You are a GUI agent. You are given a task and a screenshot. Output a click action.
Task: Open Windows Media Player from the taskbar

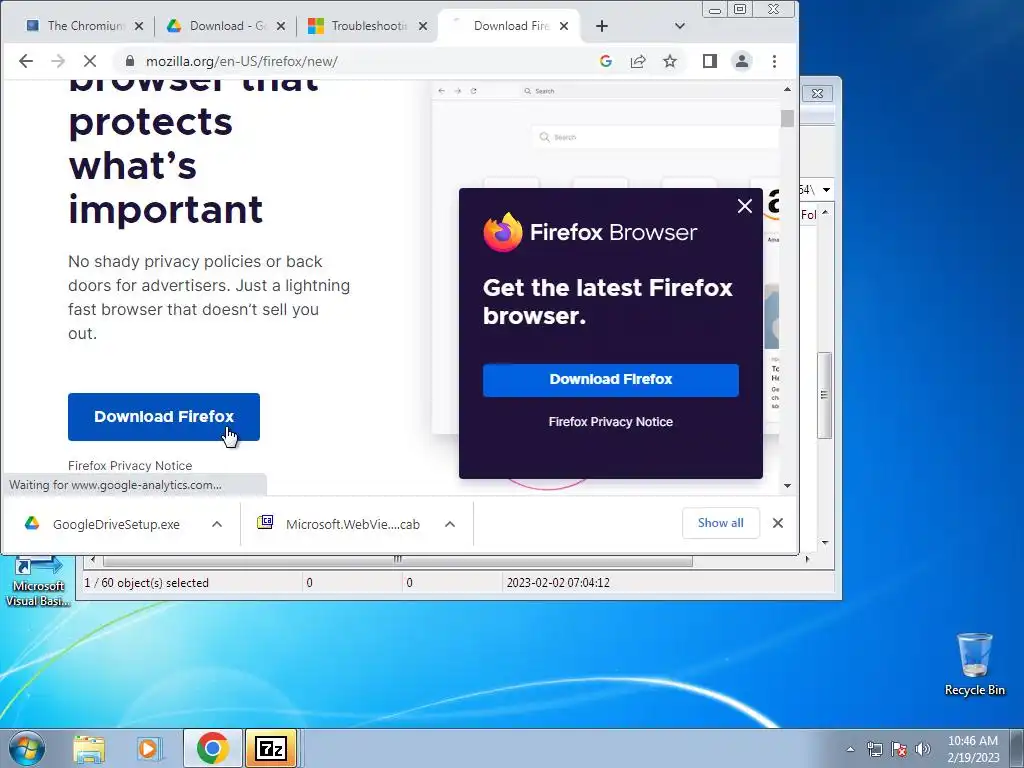(x=150, y=749)
